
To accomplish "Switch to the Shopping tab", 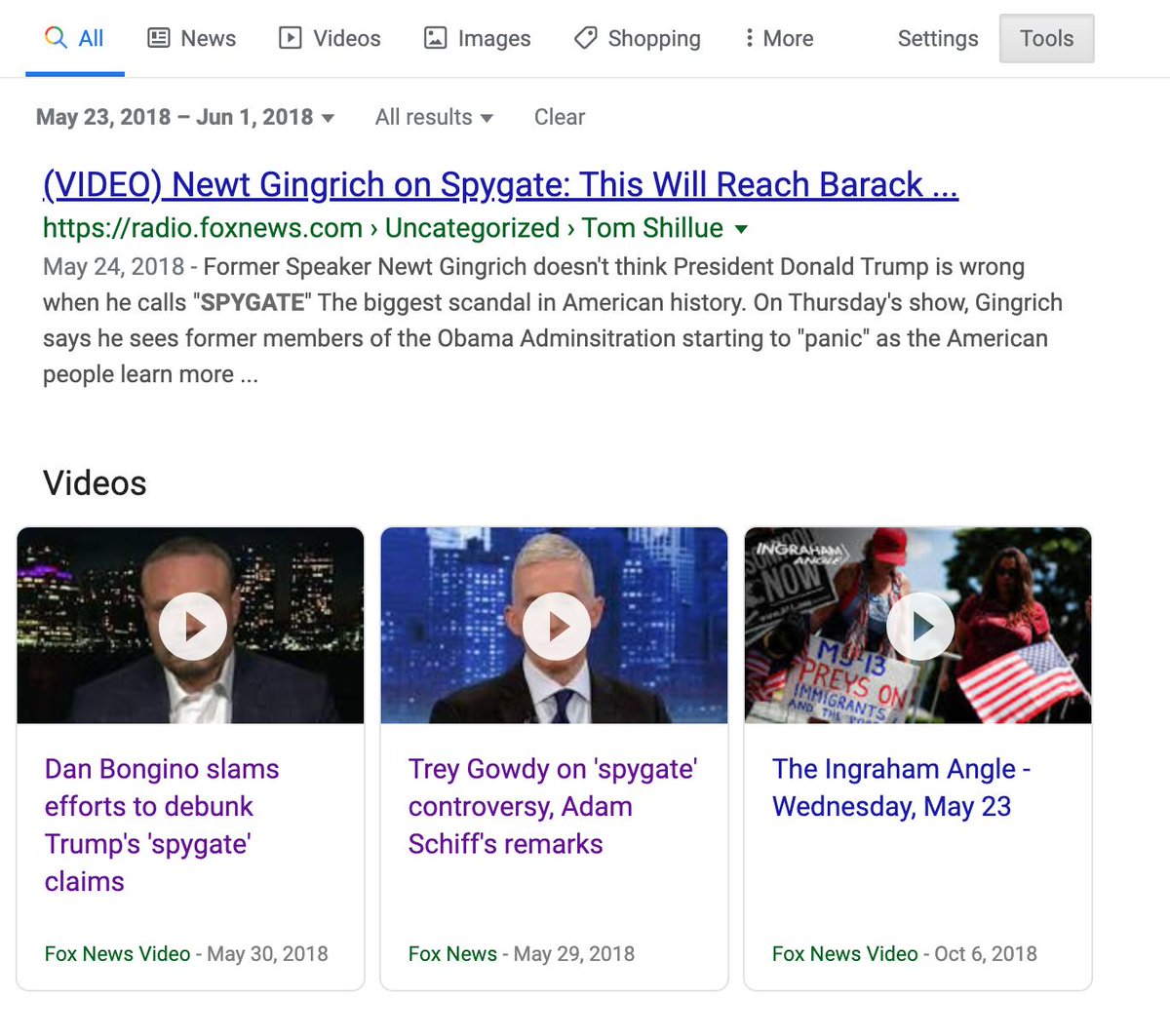I will [638, 38].
